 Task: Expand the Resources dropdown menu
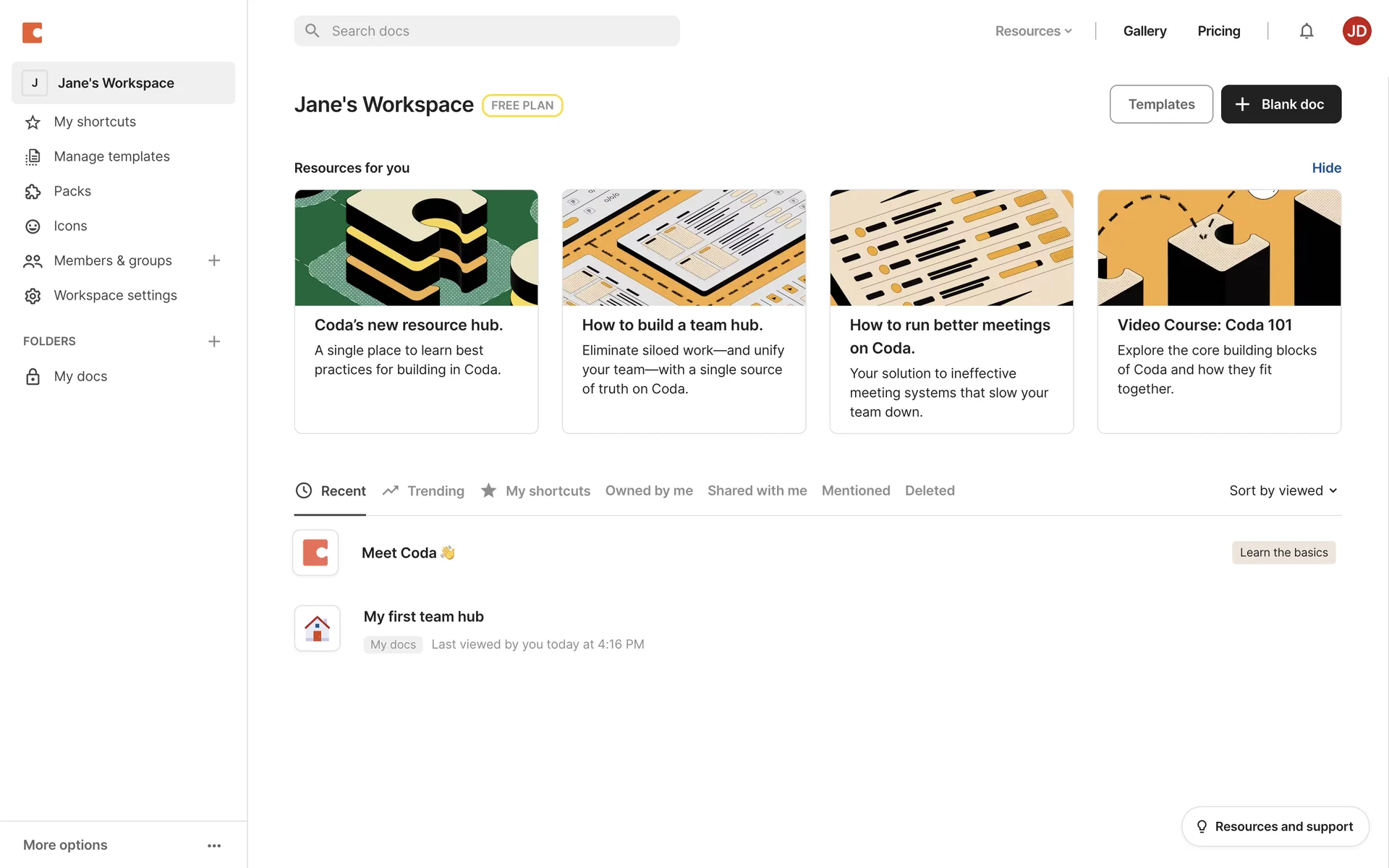pyautogui.click(x=1033, y=31)
